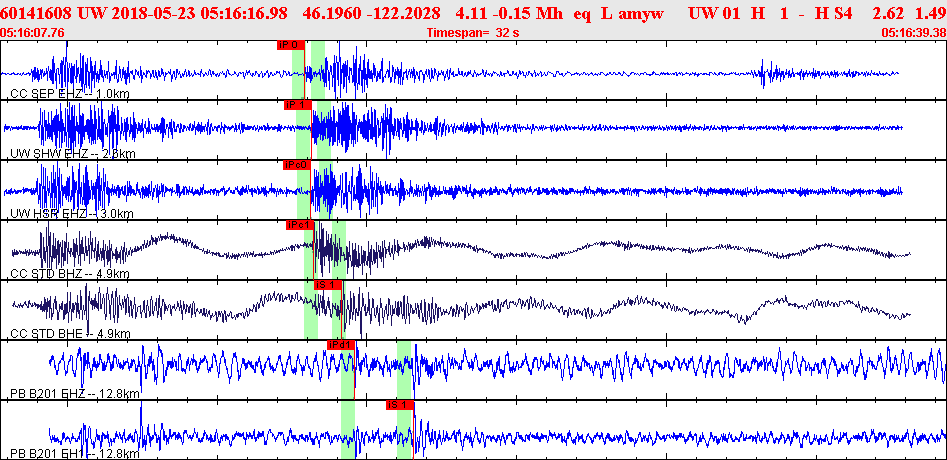The width and height of the screenshot is (947, 460).
Task: Click the depth value 4.11
Action: 469,13
